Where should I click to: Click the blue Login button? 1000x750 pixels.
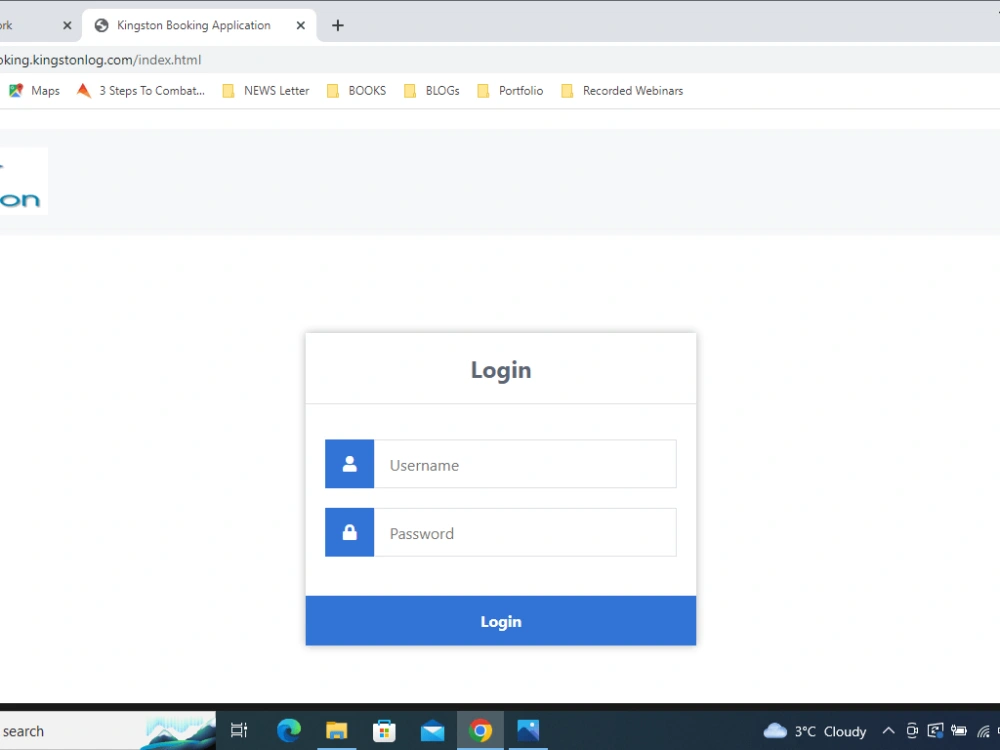[501, 621]
